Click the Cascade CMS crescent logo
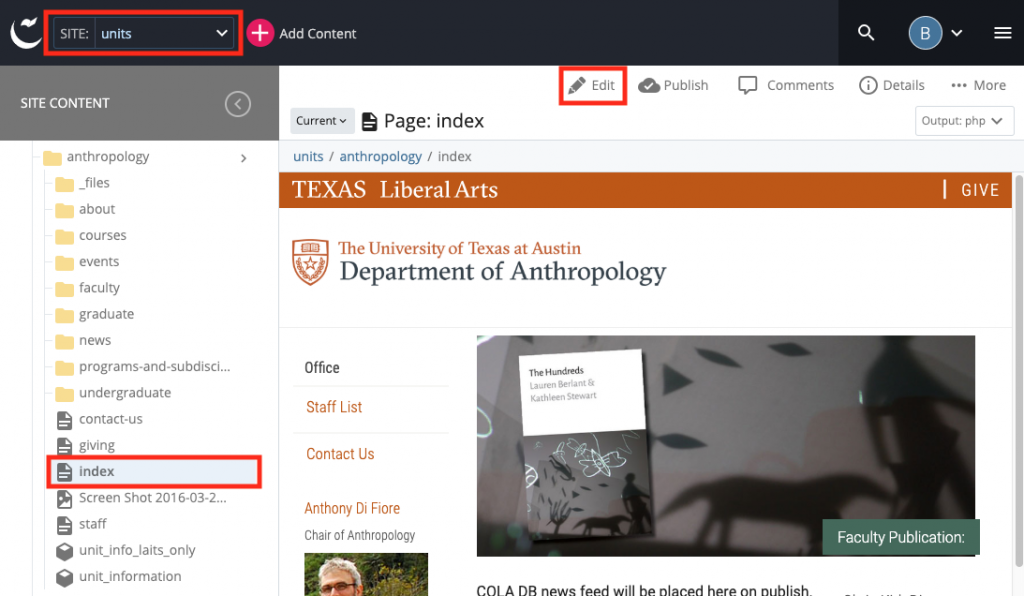The image size is (1024, 596). click(x=25, y=33)
